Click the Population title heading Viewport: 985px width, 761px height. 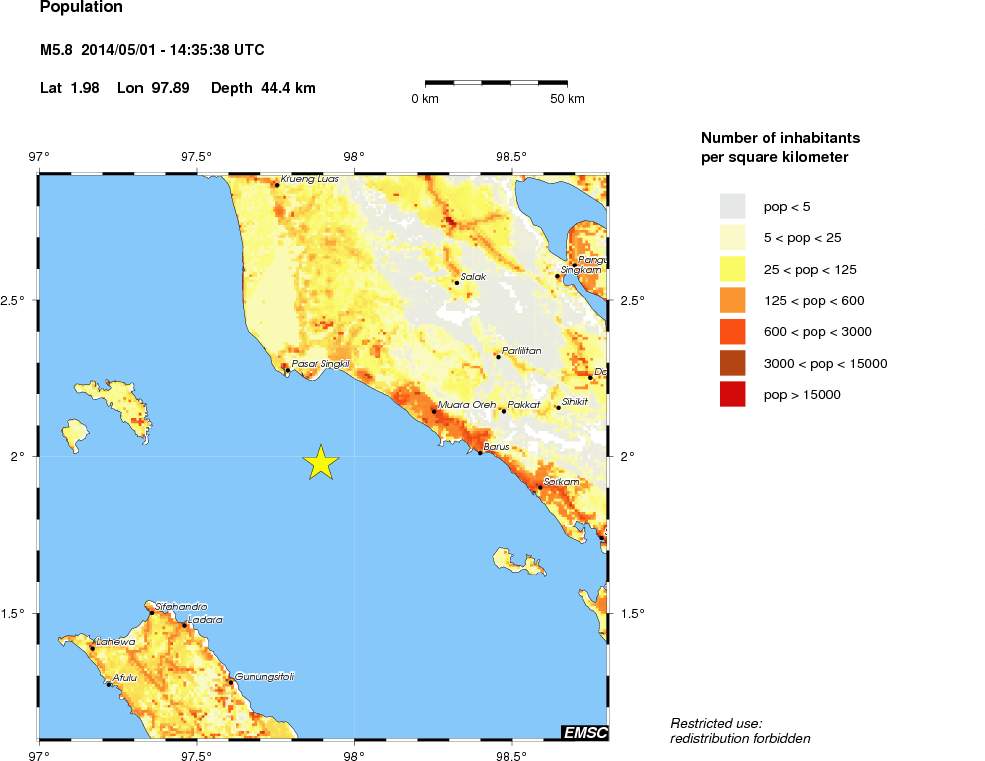pos(81,8)
